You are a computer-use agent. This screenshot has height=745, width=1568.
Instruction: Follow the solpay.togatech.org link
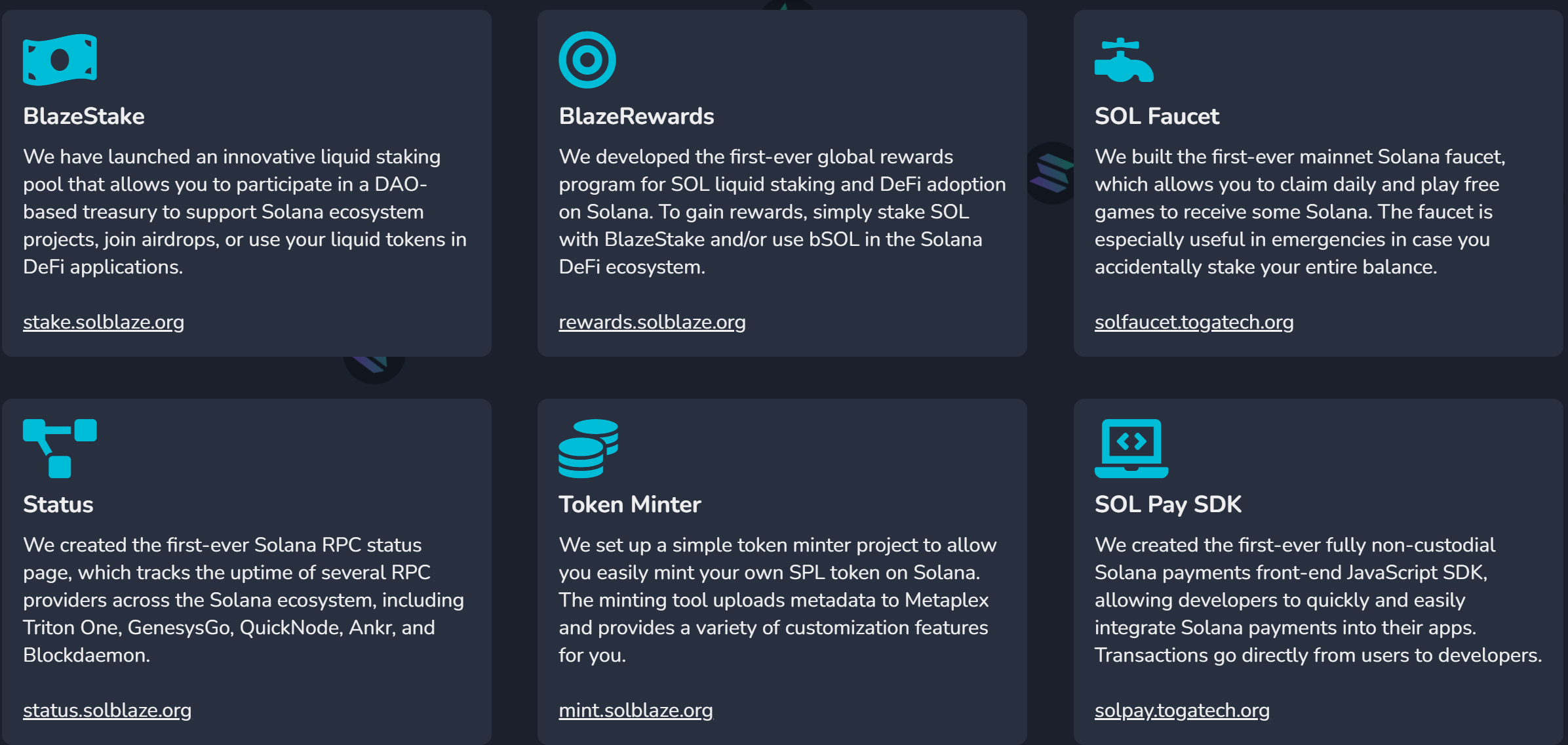[1182, 710]
